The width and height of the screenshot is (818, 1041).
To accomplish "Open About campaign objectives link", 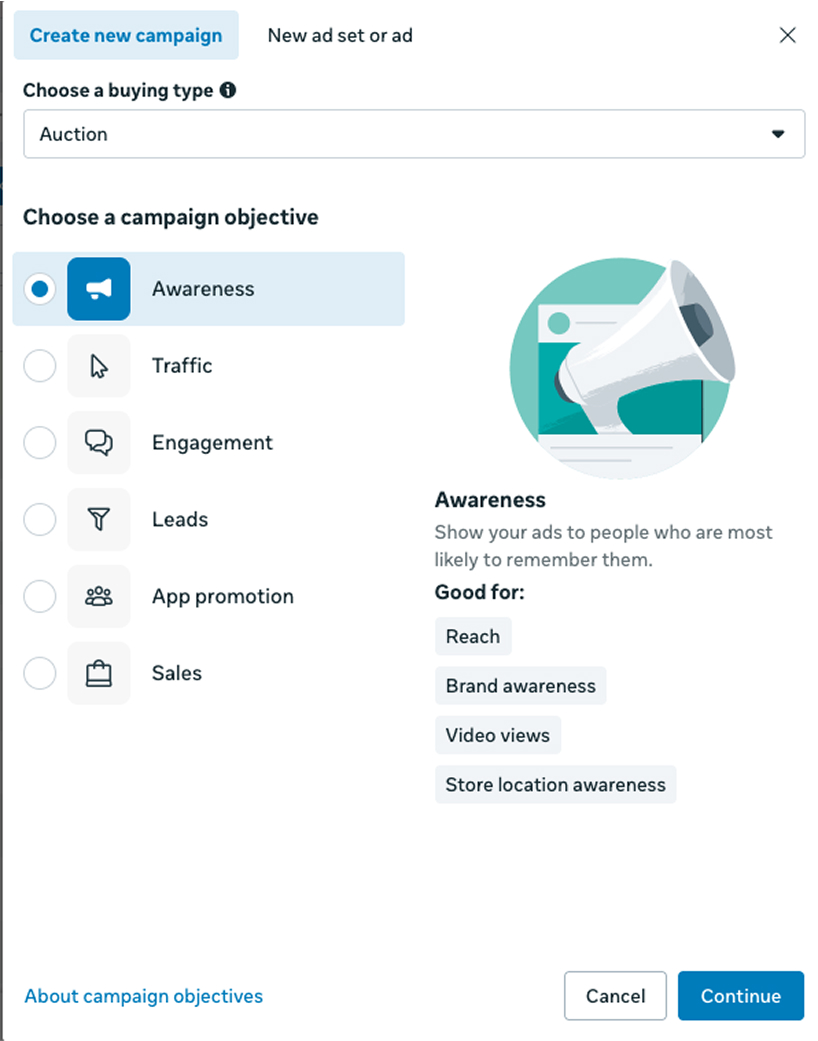I will [x=144, y=996].
